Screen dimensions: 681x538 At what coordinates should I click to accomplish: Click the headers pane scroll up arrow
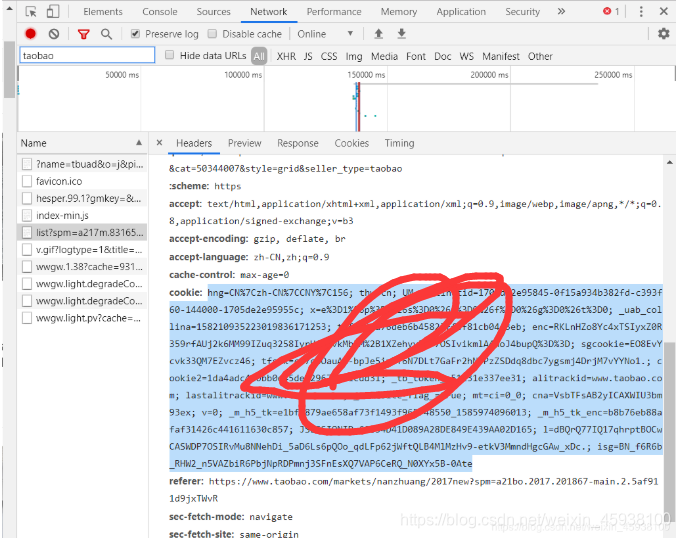(x=670, y=162)
